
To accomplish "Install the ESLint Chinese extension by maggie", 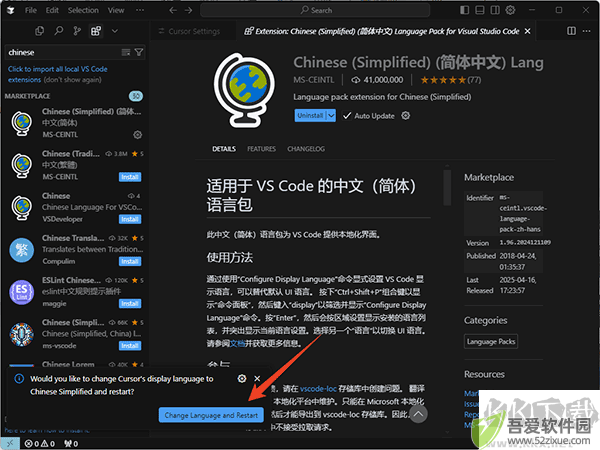I will pyautogui.click(x=130, y=303).
